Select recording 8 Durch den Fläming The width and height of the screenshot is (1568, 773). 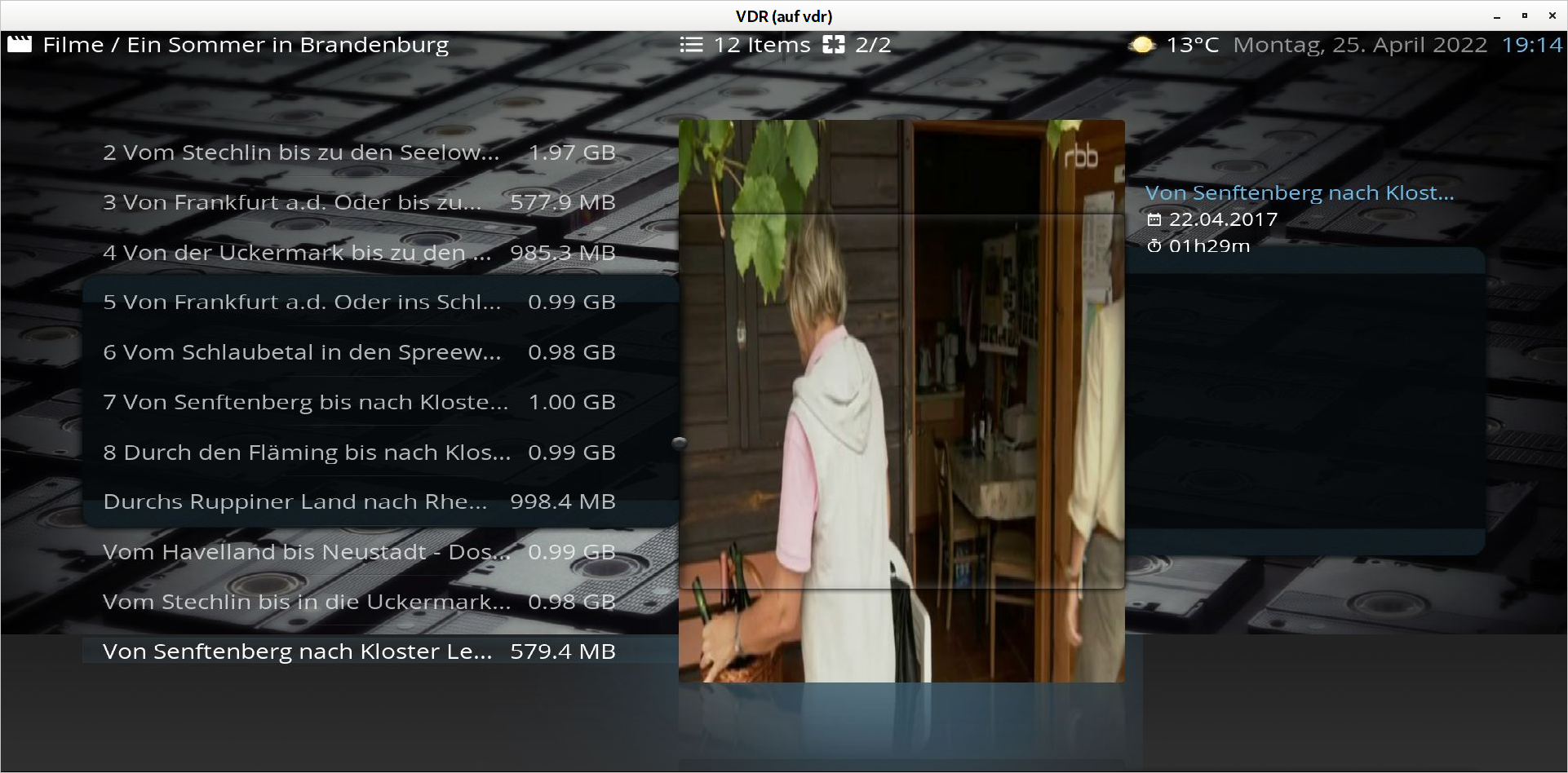tap(359, 453)
